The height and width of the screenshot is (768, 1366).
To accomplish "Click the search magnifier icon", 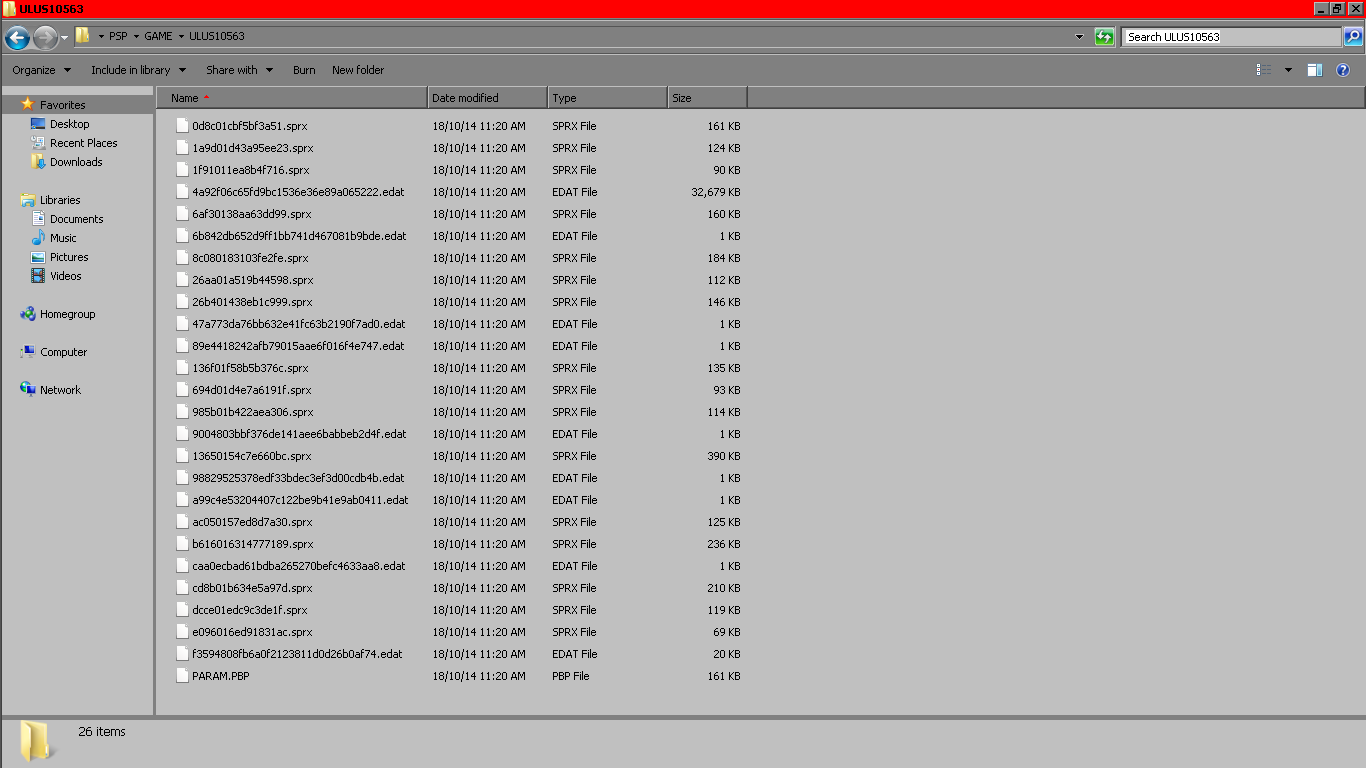I will [x=1352, y=37].
